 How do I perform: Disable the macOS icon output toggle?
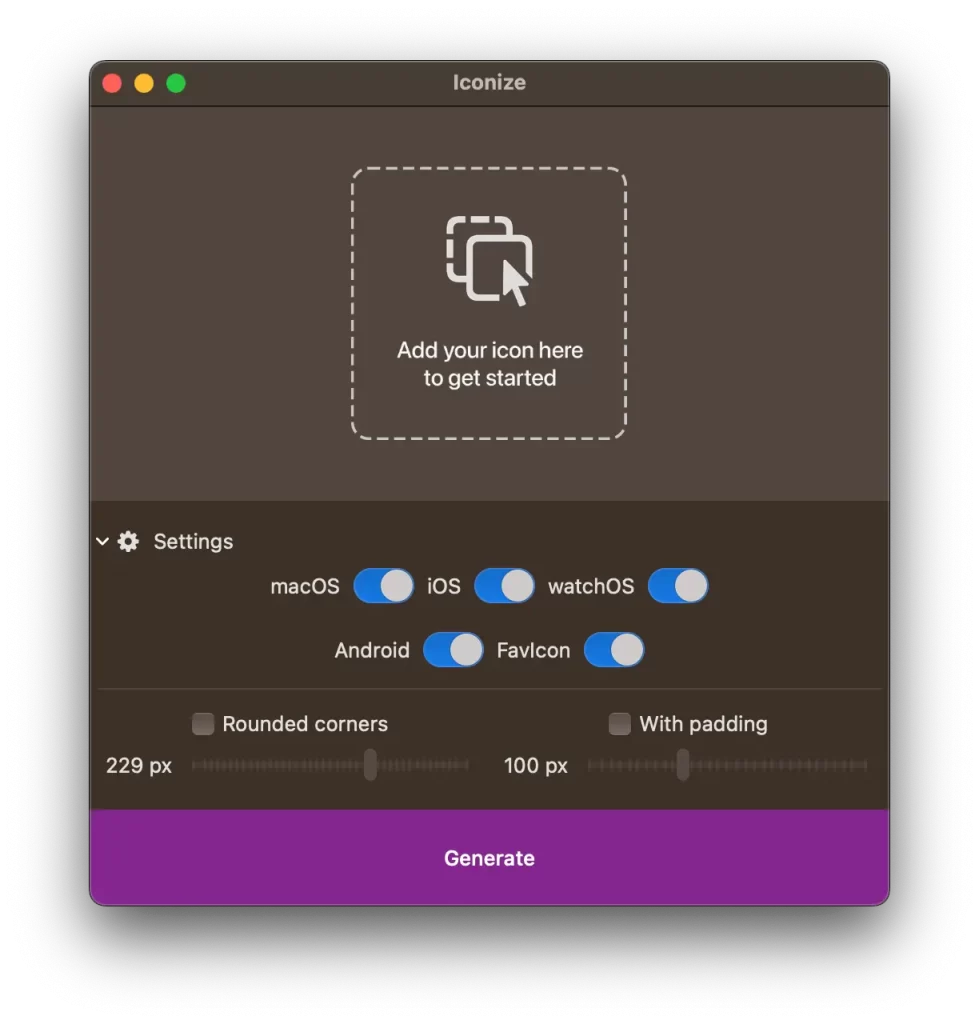384,586
